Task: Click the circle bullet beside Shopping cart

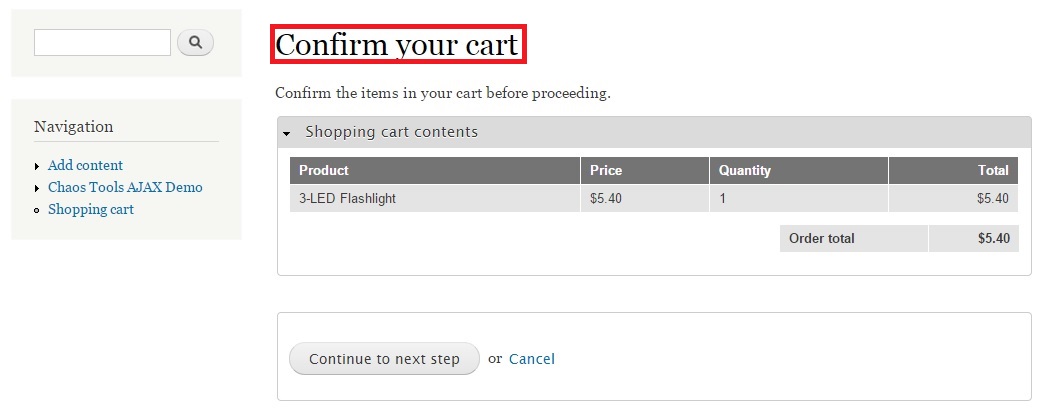Action: (x=37, y=210)
